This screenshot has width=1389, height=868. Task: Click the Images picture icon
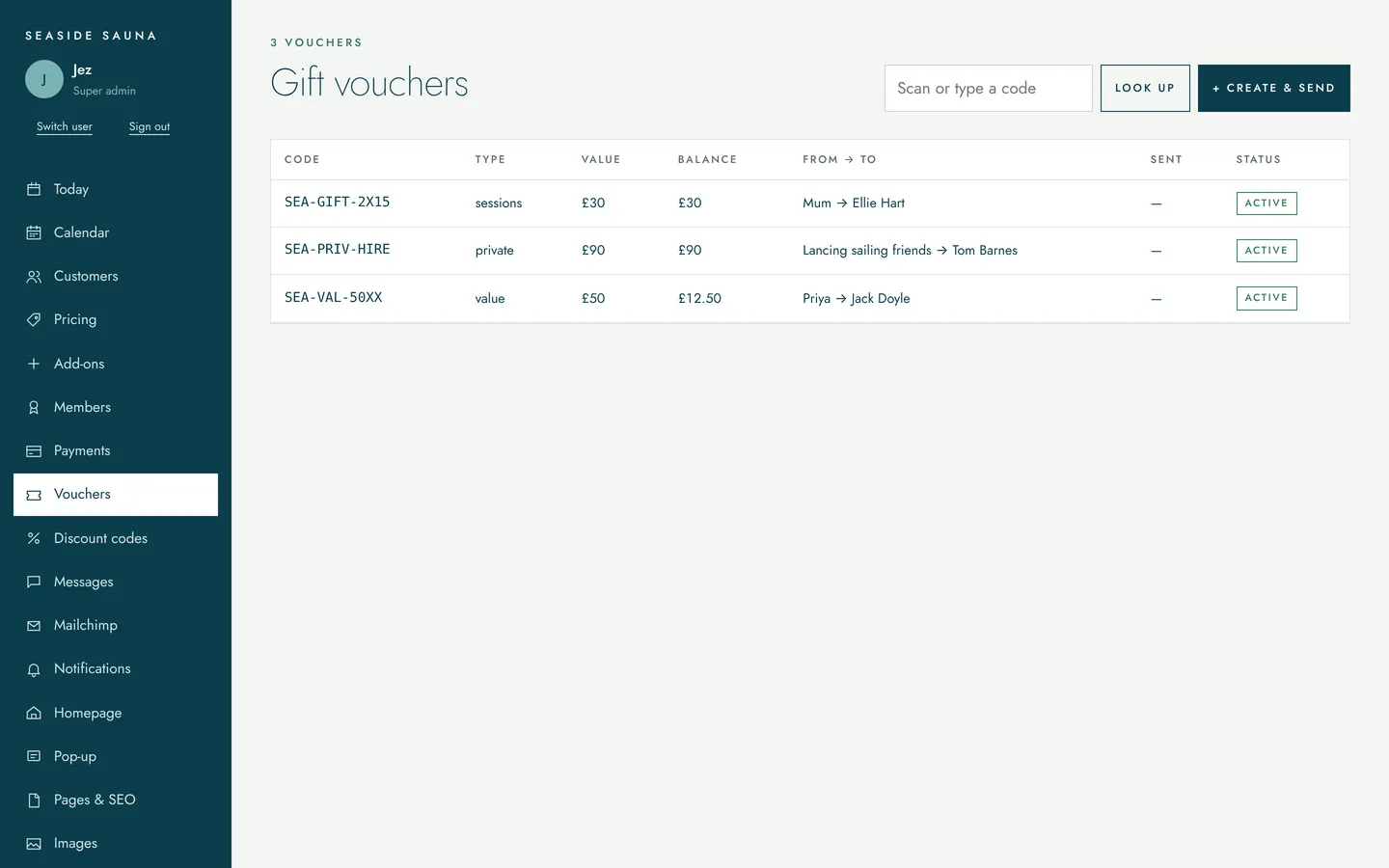(34, 844)
